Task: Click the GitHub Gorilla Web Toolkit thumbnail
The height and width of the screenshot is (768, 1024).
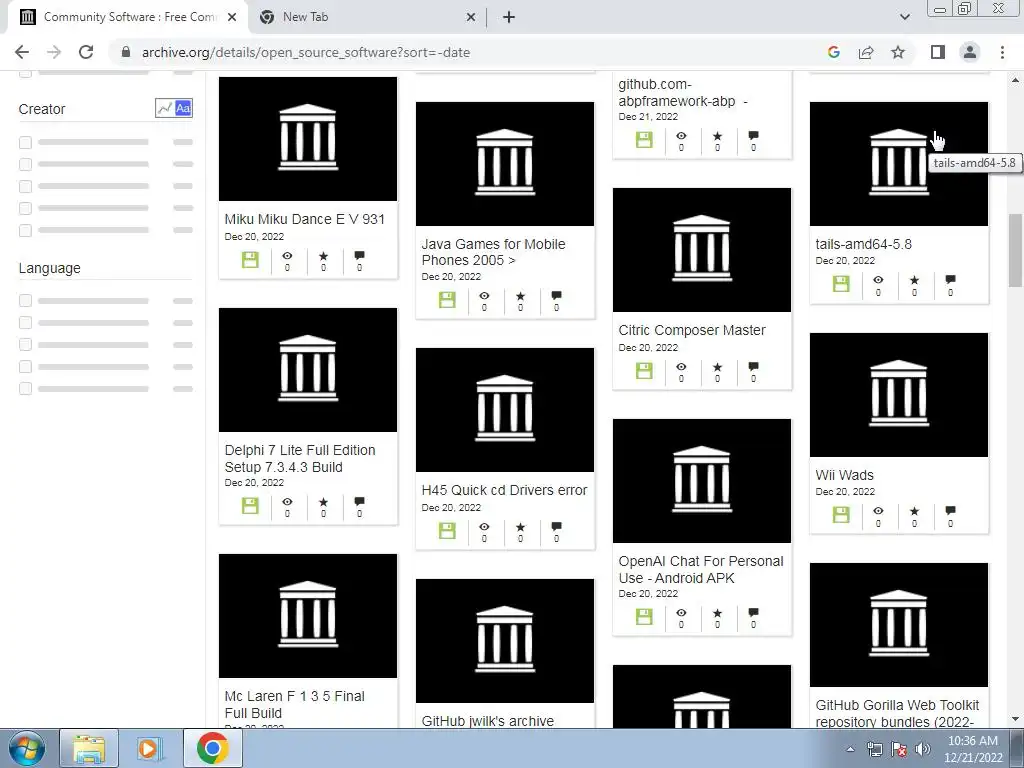Action: tap(899, 625)
